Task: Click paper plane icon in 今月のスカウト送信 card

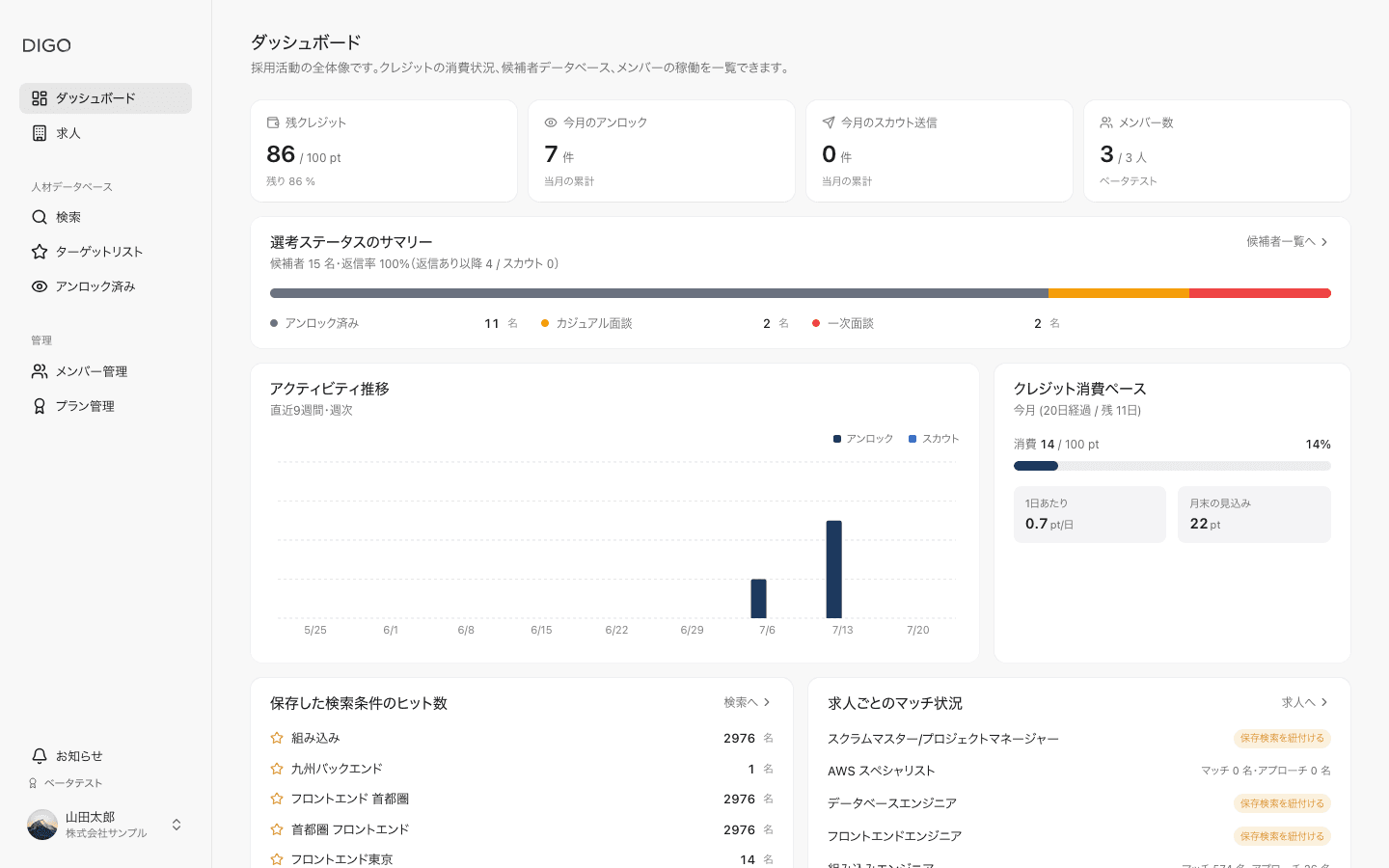Action: (829, 122)
